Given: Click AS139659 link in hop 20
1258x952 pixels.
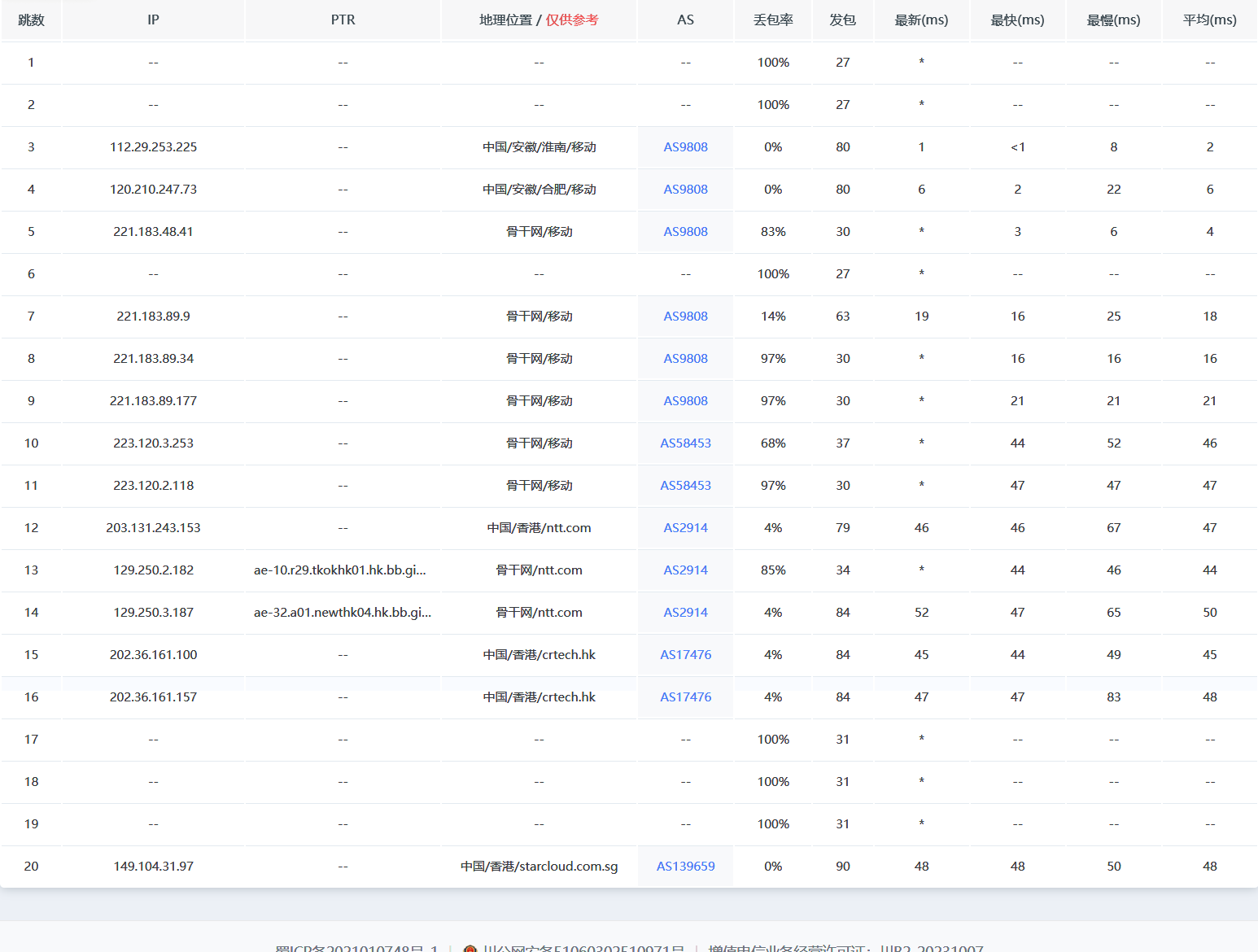Looking at the screenshot, I should 685,867.
